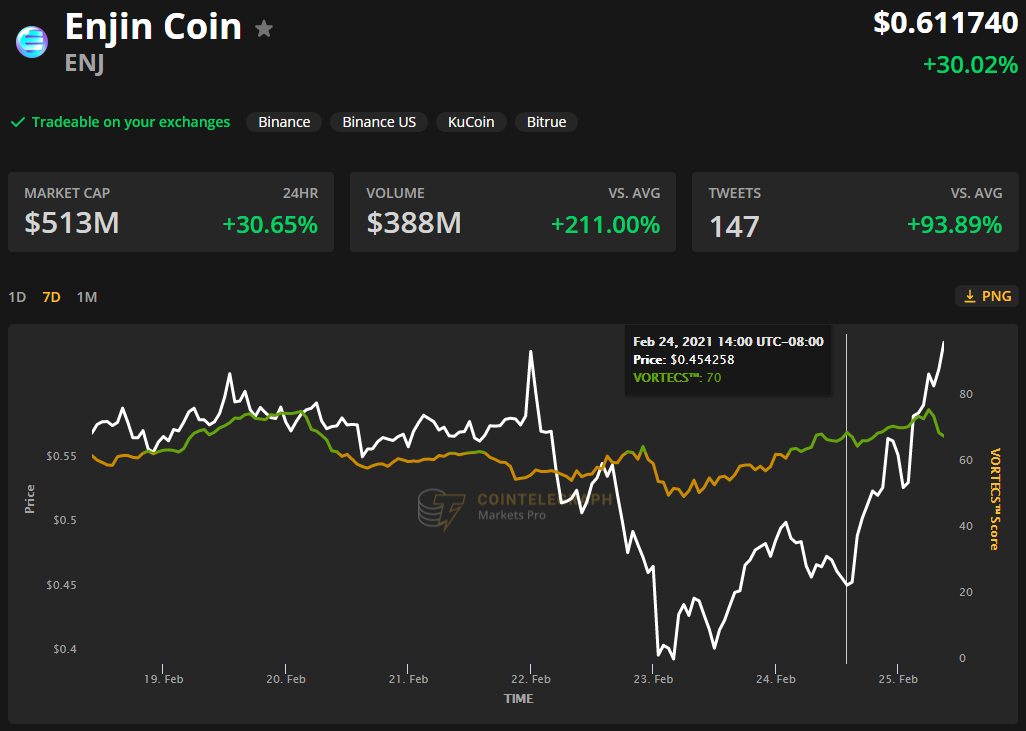Click the Price axis title
The image size is (1026, 731).
(29, 499)
